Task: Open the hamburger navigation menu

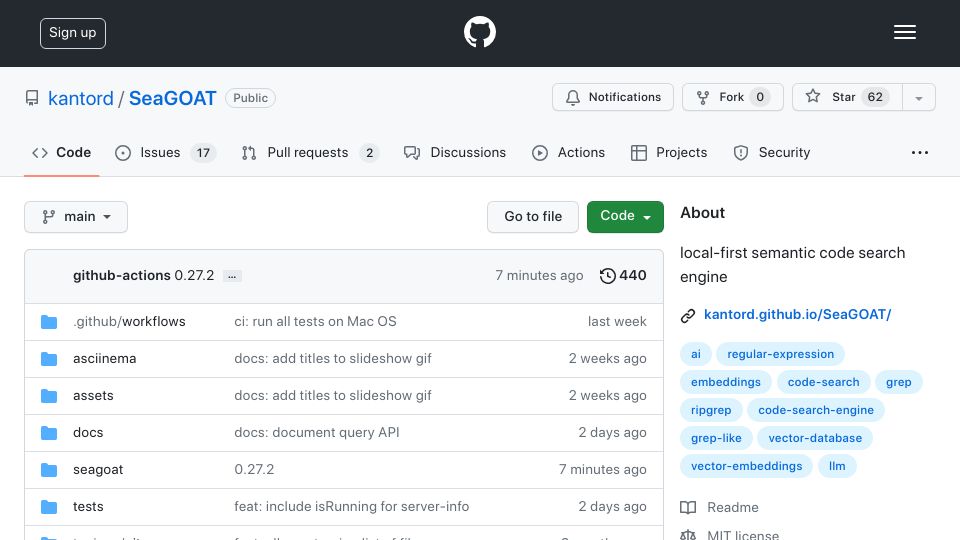Action: coord(904,32)
